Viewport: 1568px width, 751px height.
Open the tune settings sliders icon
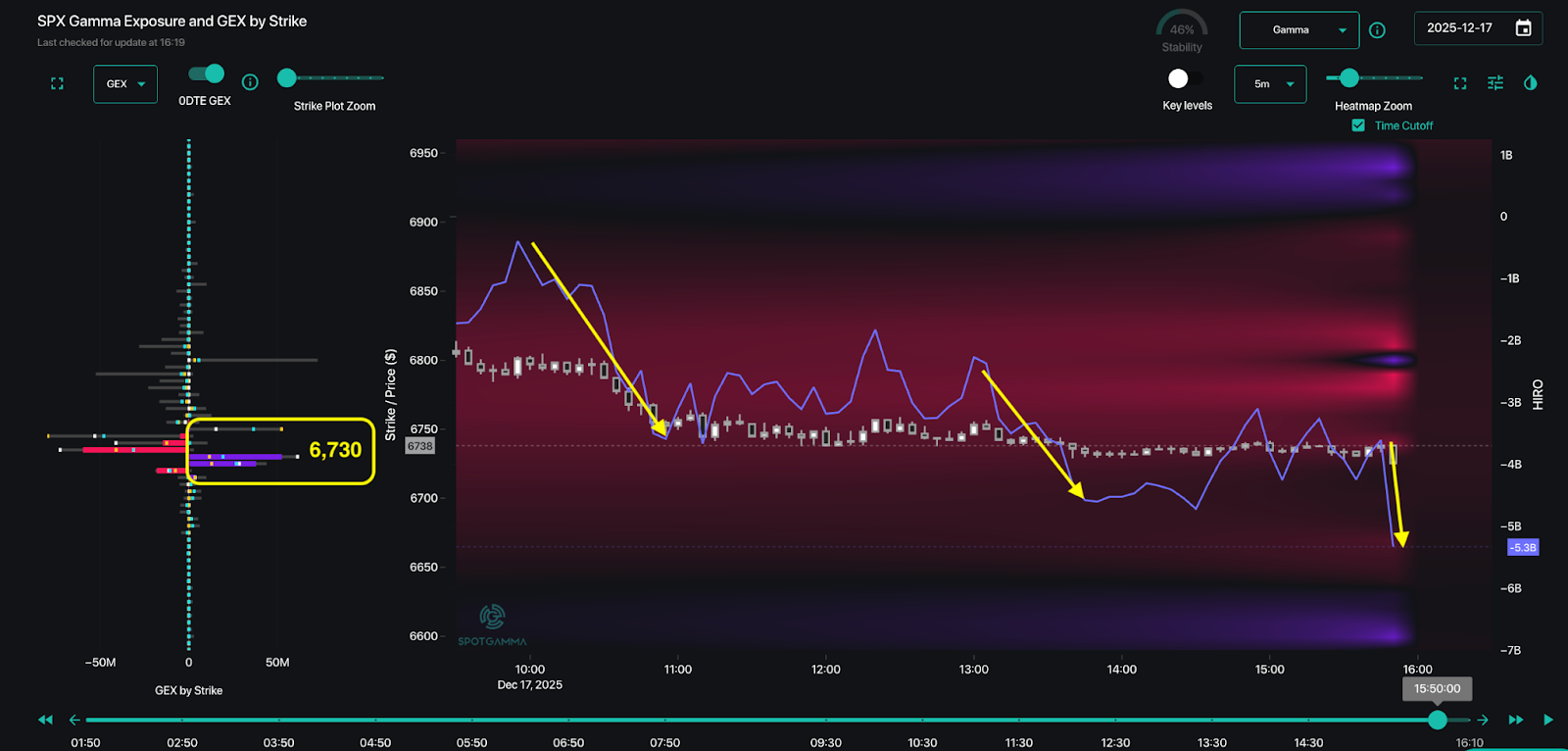(1495, 83)
